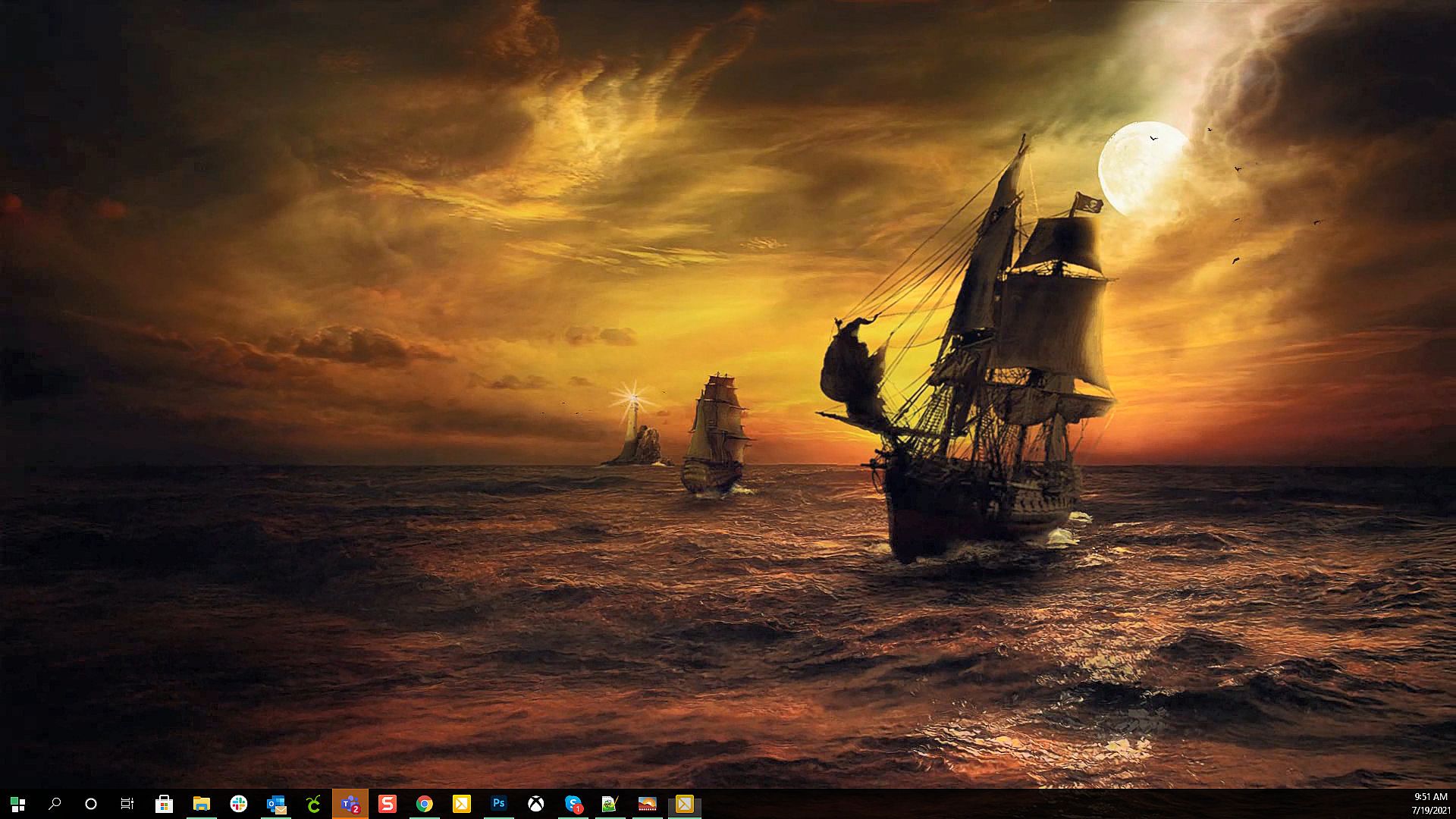
Task: Open Photoshop from the taskbar
Action: pyautogui.click(x=499, y=804)
